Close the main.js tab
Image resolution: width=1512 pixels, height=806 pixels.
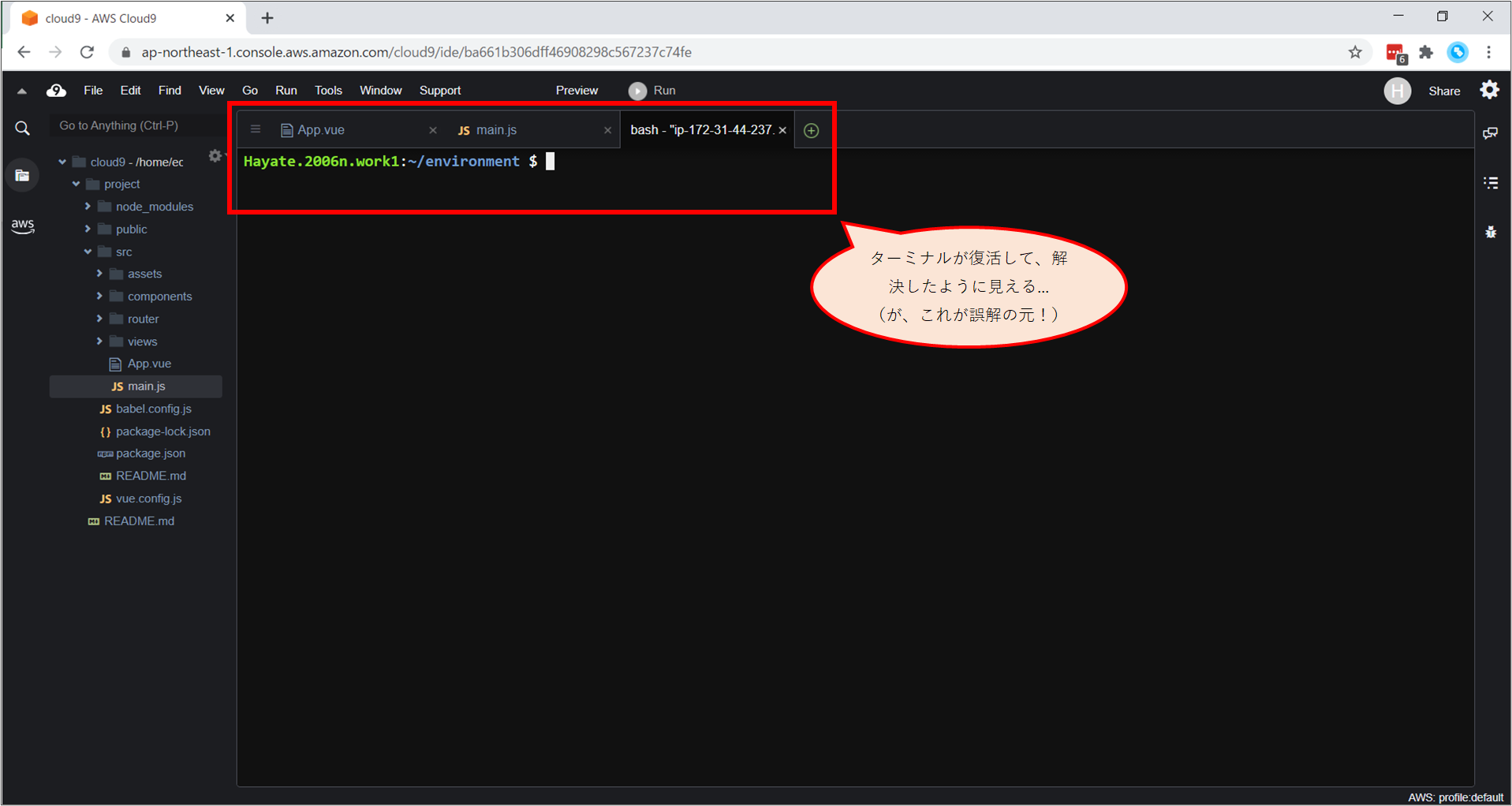[x=607, y=130]
